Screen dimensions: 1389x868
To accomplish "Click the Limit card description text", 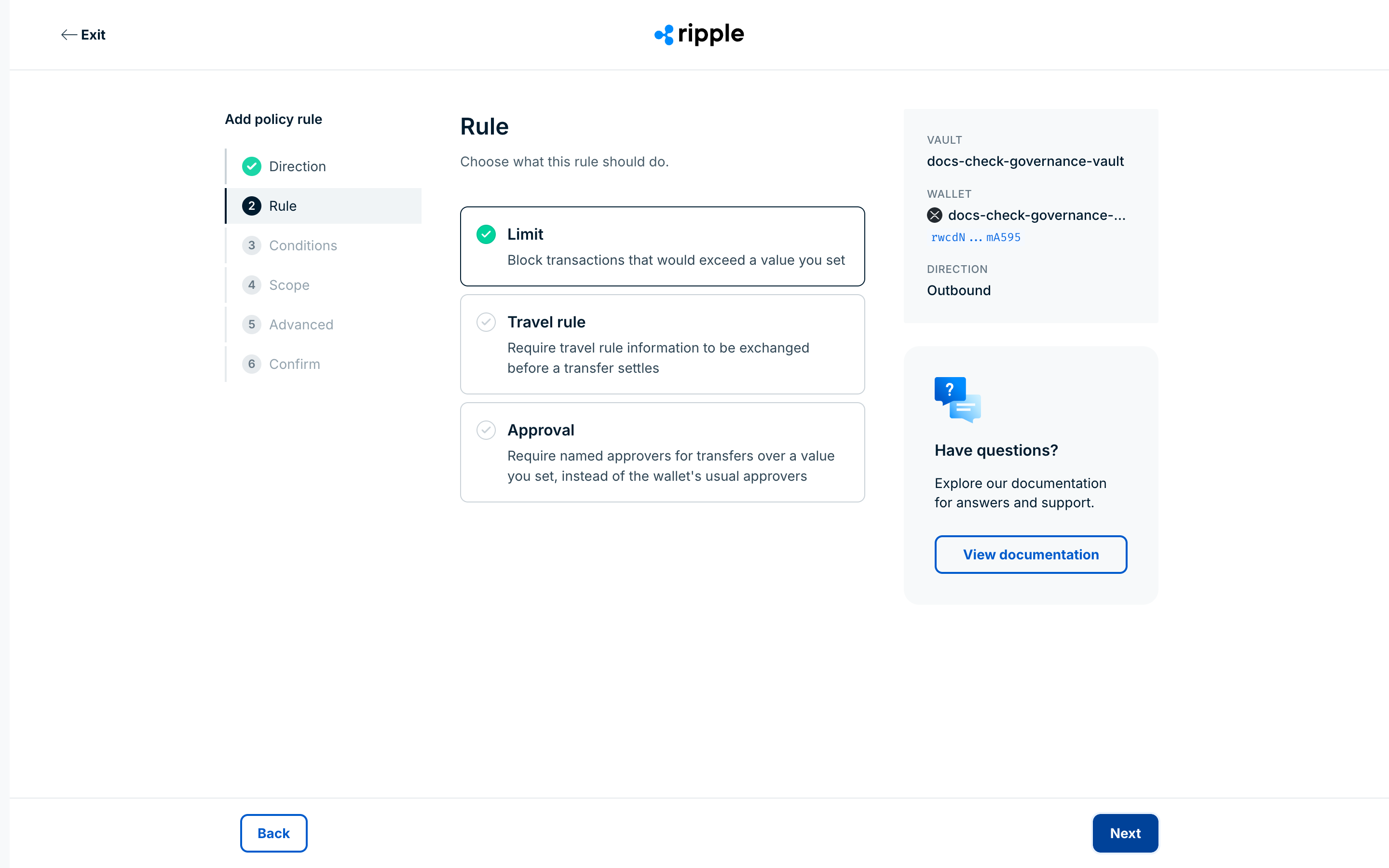I will [x=676, y=260].
